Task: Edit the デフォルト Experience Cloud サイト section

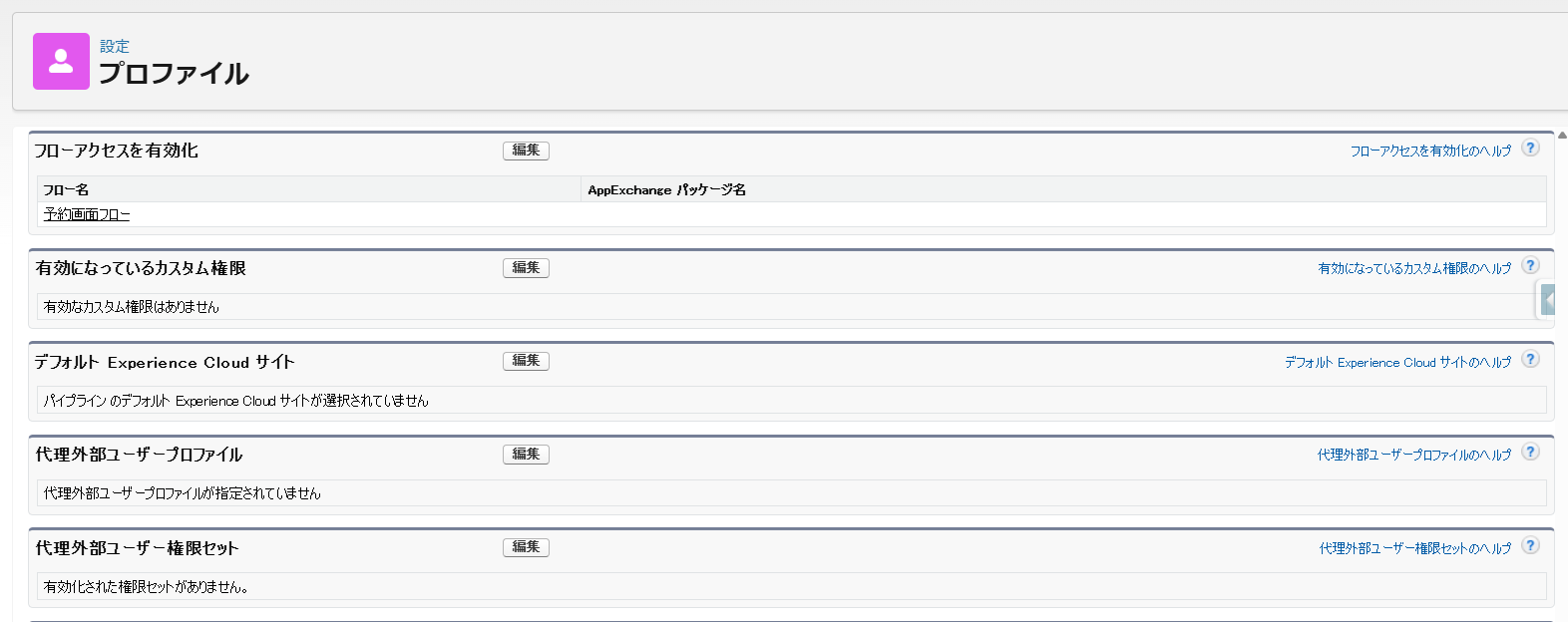Action: tap(526, 361)
